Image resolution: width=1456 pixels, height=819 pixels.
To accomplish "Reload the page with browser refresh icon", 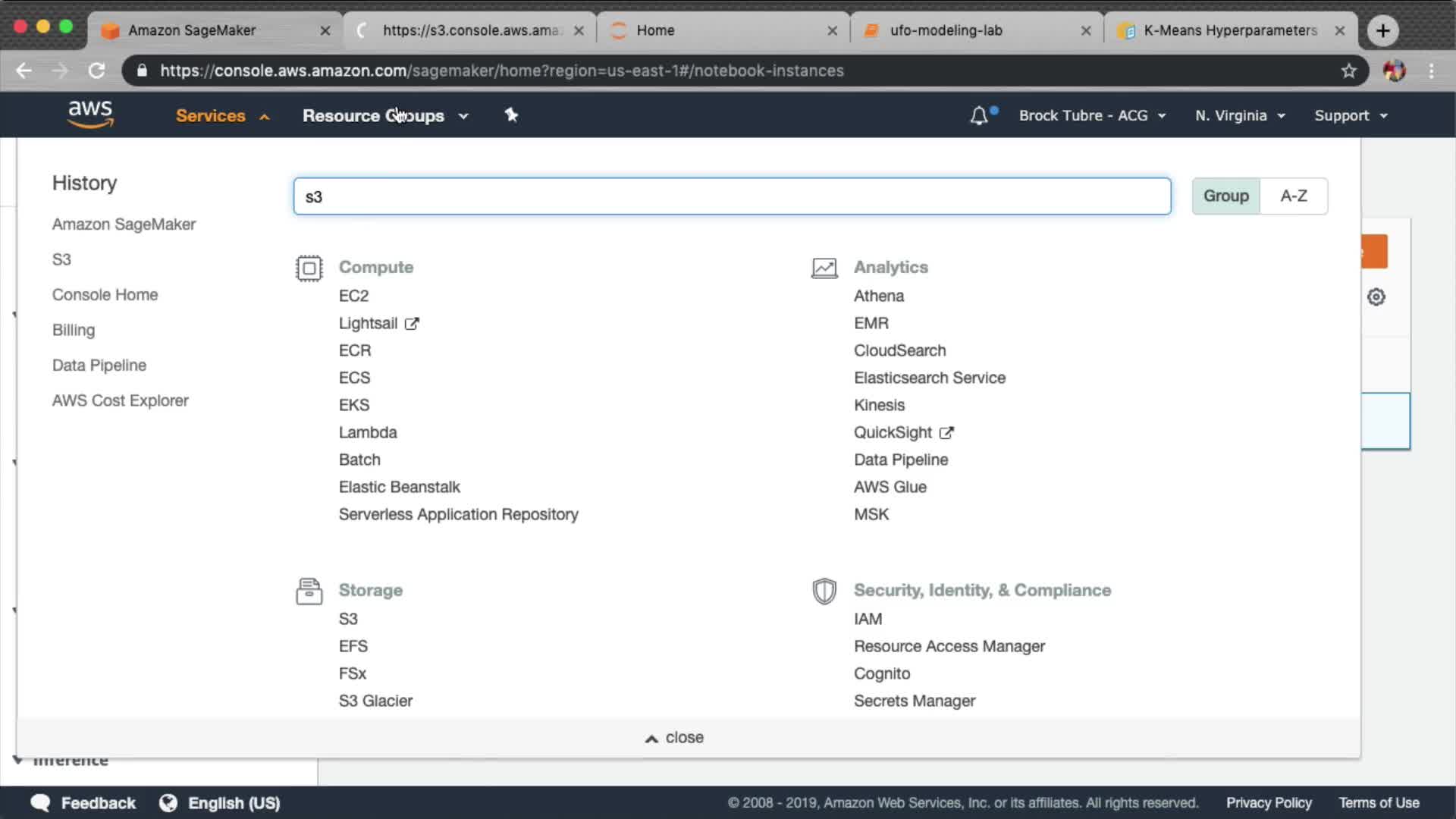I will pos(96,71).
